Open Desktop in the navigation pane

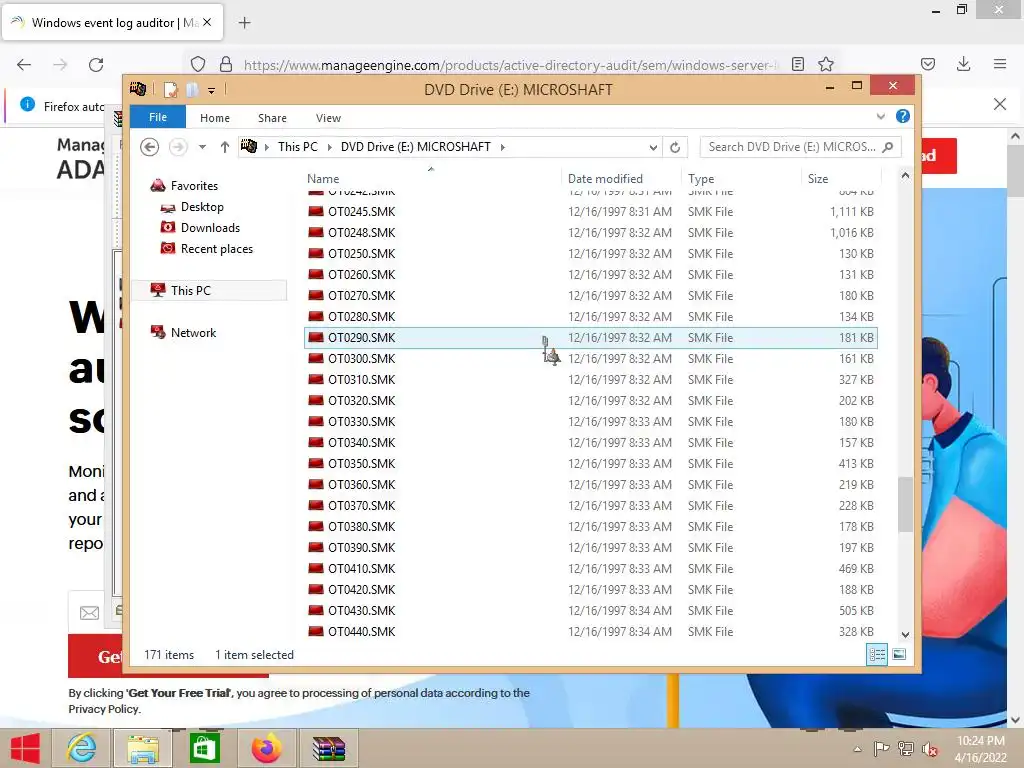click(202, 207)
